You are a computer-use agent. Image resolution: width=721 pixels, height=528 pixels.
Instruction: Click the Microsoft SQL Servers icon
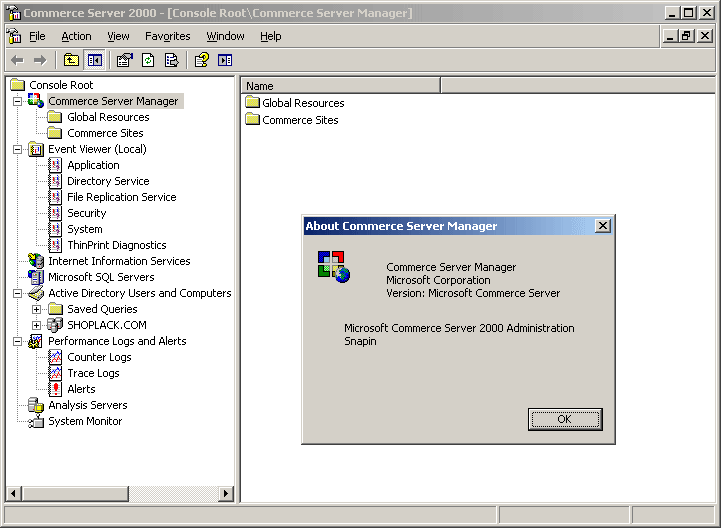[x=36, y=277]
